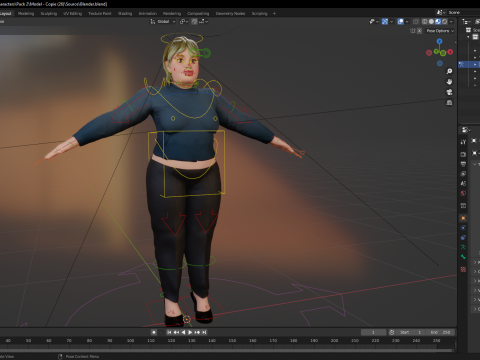Viewport: 480px width, 360px height.
Task: Toggle viewport overlays
Action: (x=401, y=21)
